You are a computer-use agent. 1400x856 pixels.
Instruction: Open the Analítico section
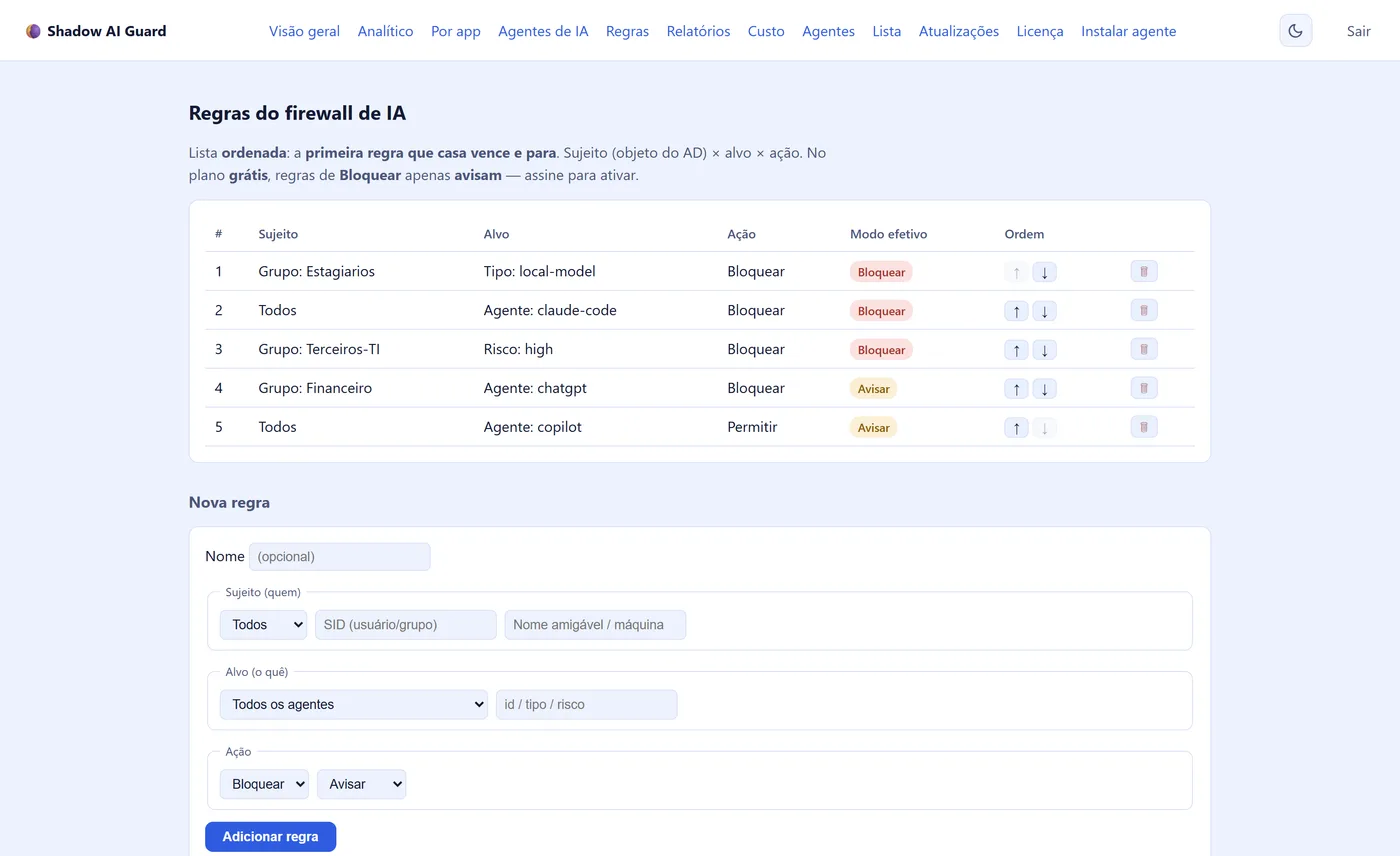(385, 31)
